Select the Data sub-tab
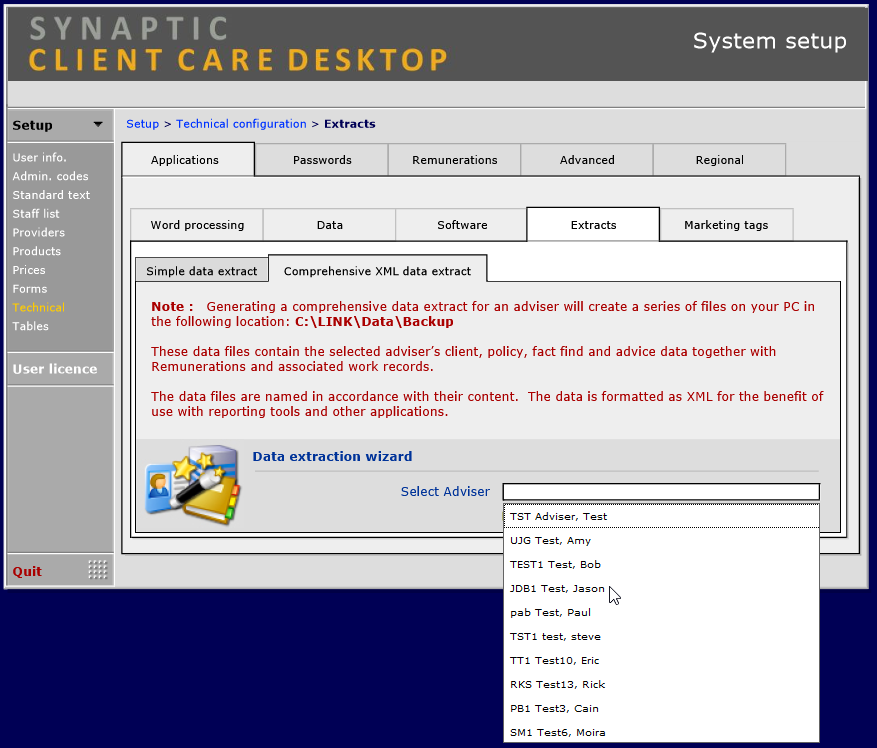 click(x=329, y=225)
